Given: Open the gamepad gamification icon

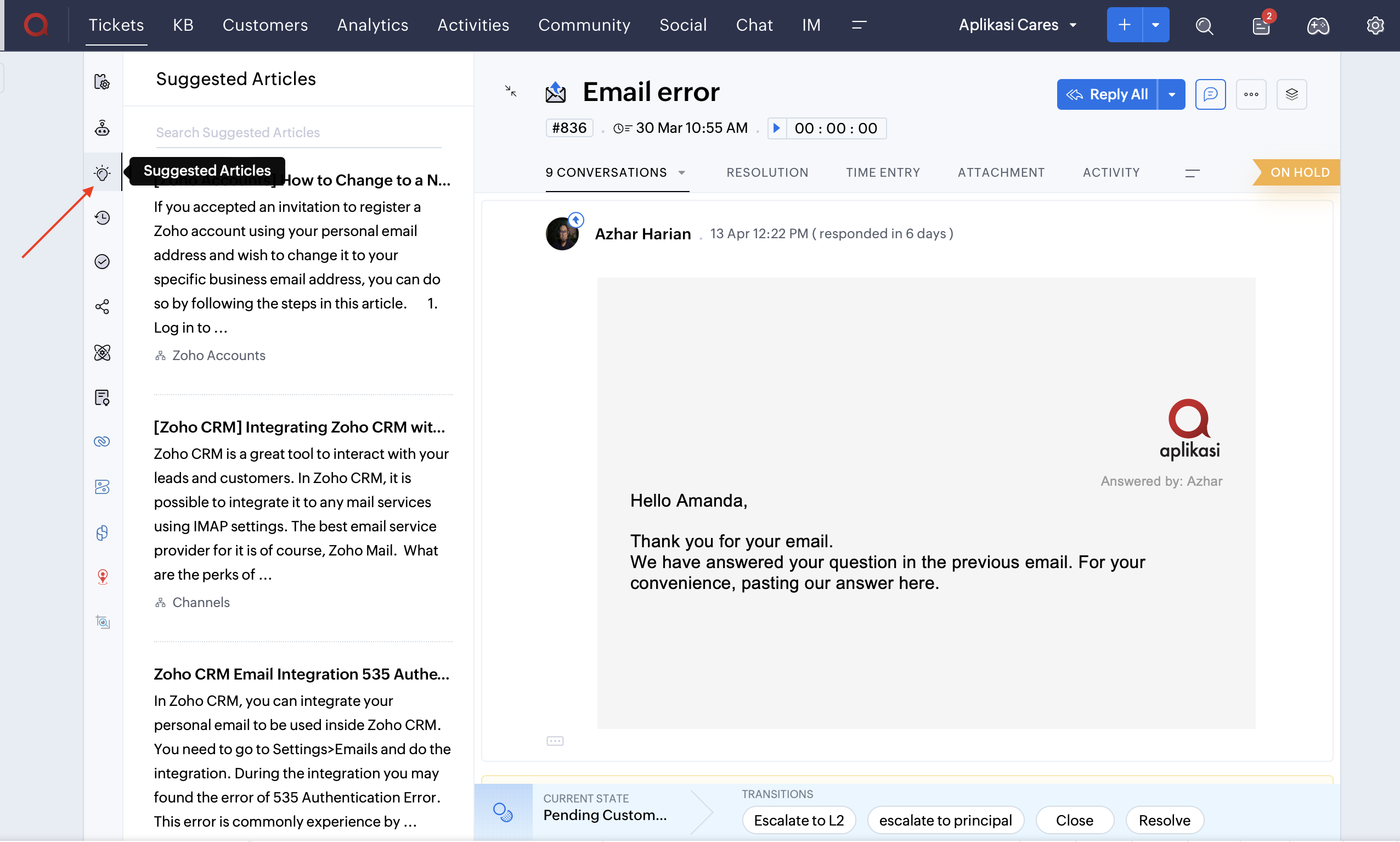Looking at the screenshot, I should (x=1318, y=26).
